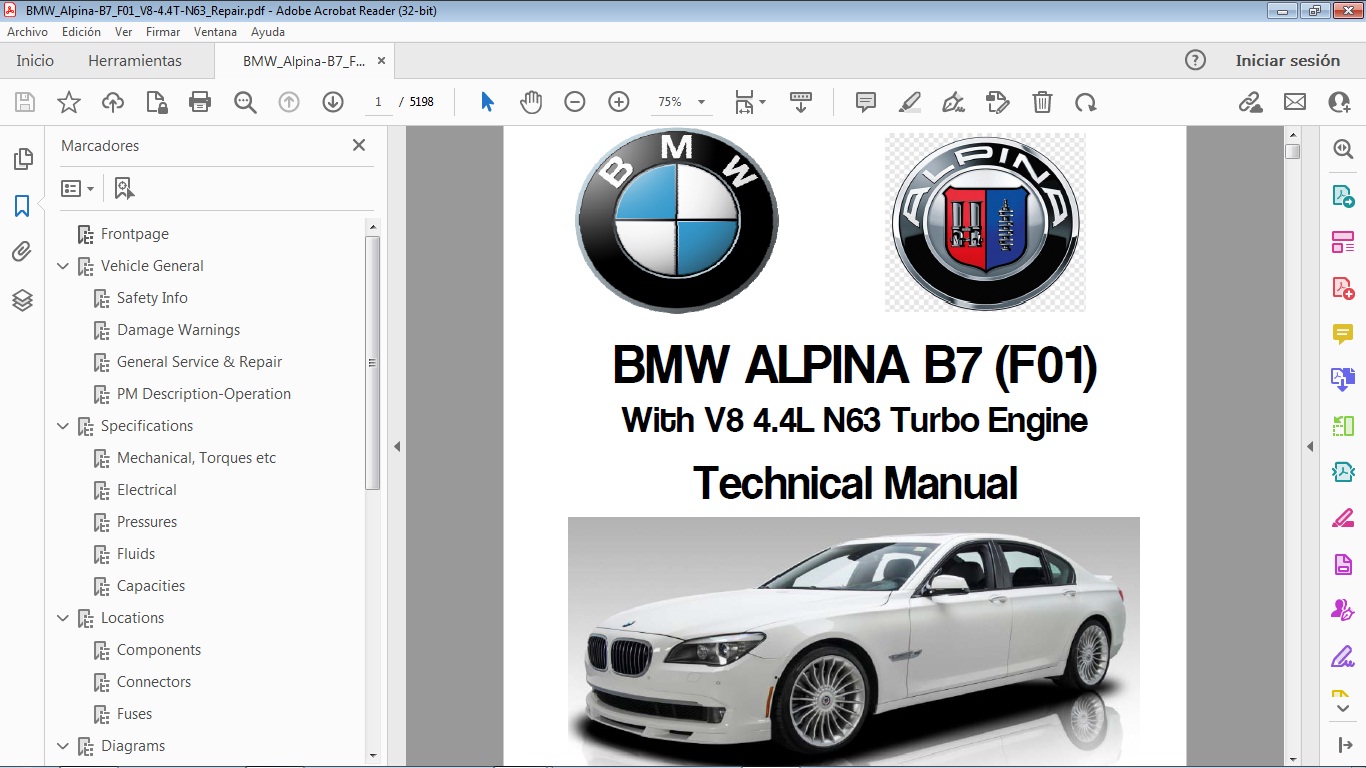This screenshot has width=1366, height=768.
Task: Collapse the Specifications bookmark
Action: pyautogui.click(x=63, y=426)
